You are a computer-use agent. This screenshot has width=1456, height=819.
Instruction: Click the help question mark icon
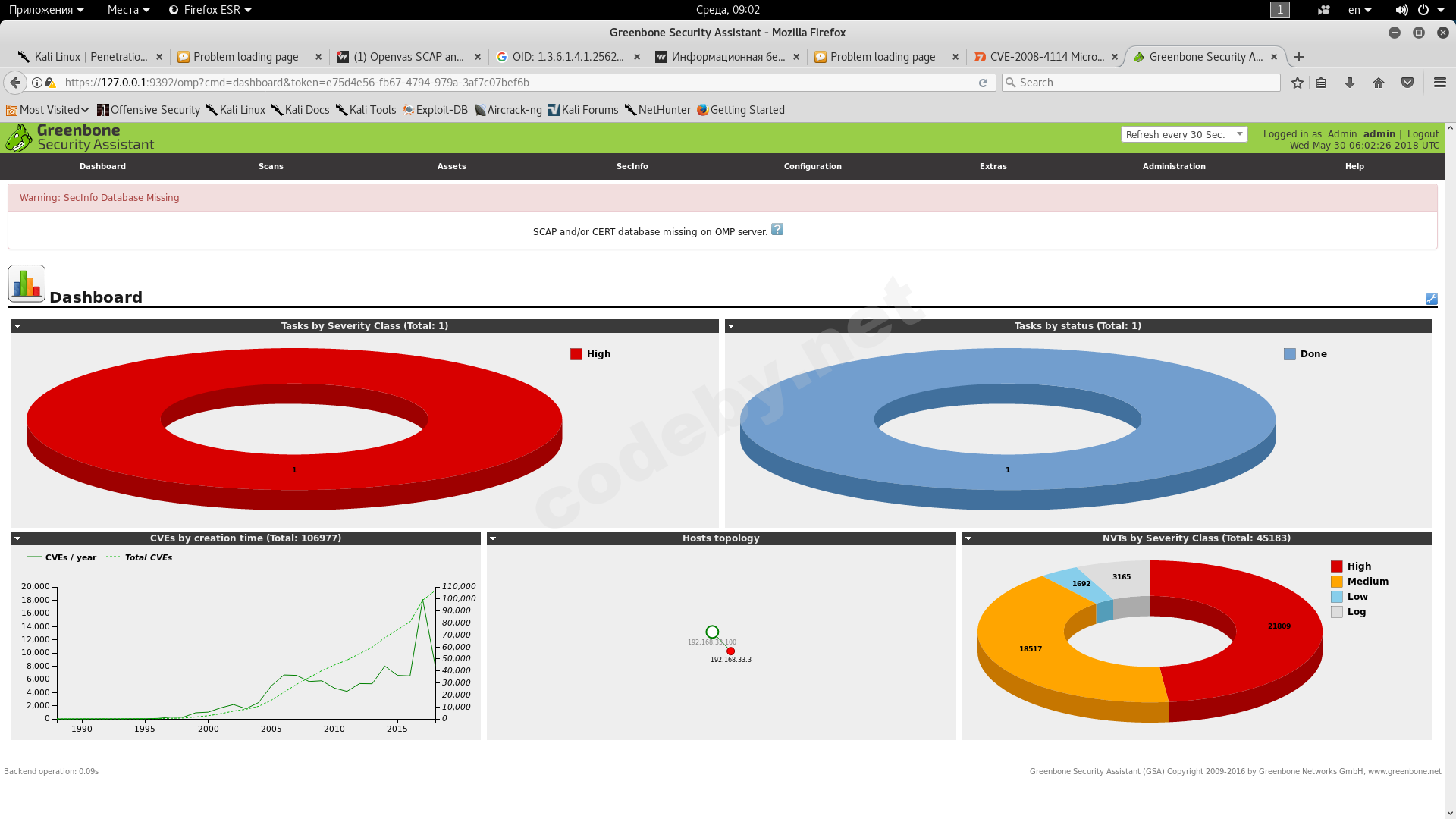(777, 230)
